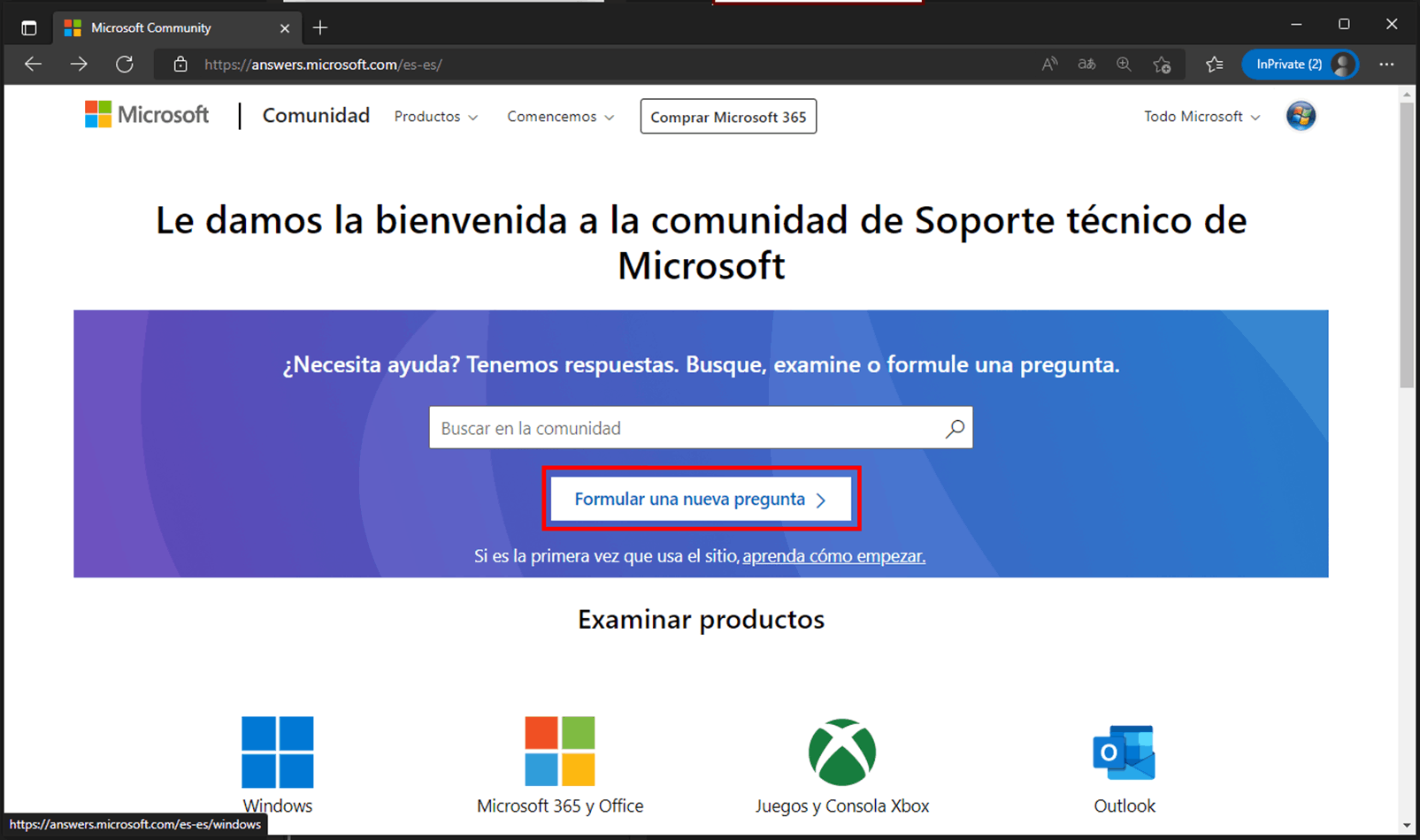
Task: Open a new browser tab
Action: 320,28
